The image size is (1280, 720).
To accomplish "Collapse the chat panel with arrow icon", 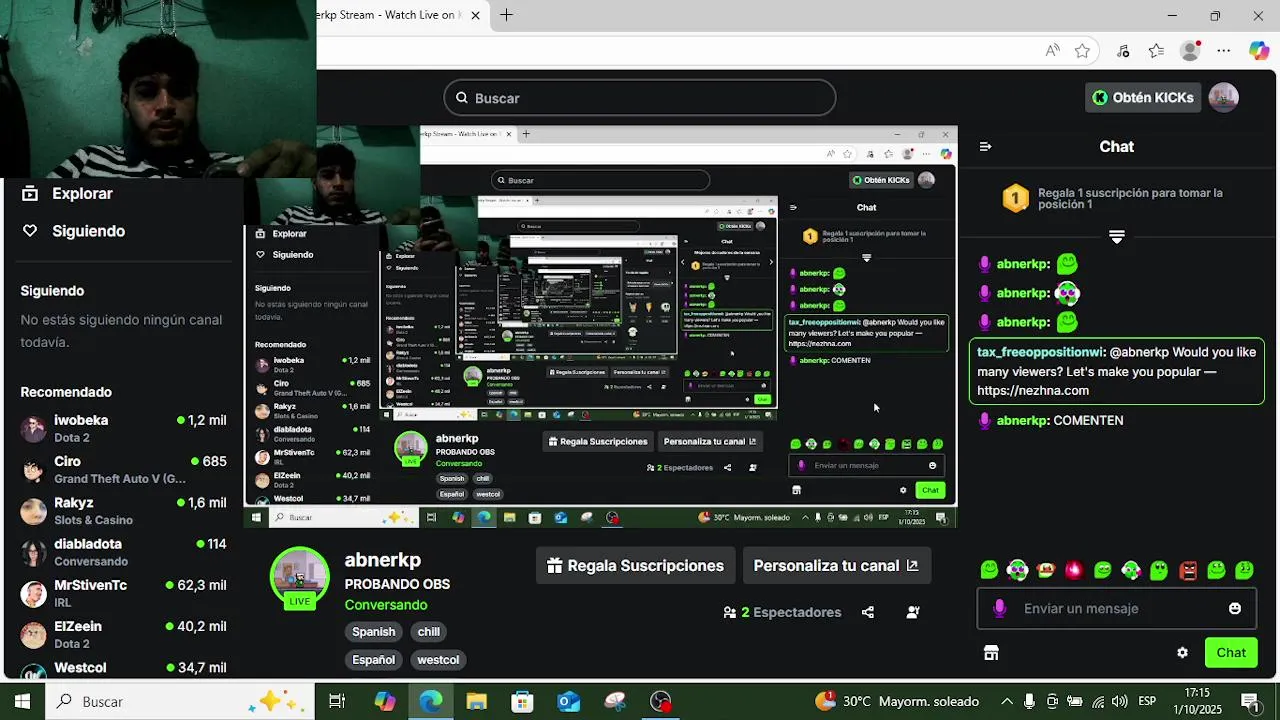I will pos(986,146).
